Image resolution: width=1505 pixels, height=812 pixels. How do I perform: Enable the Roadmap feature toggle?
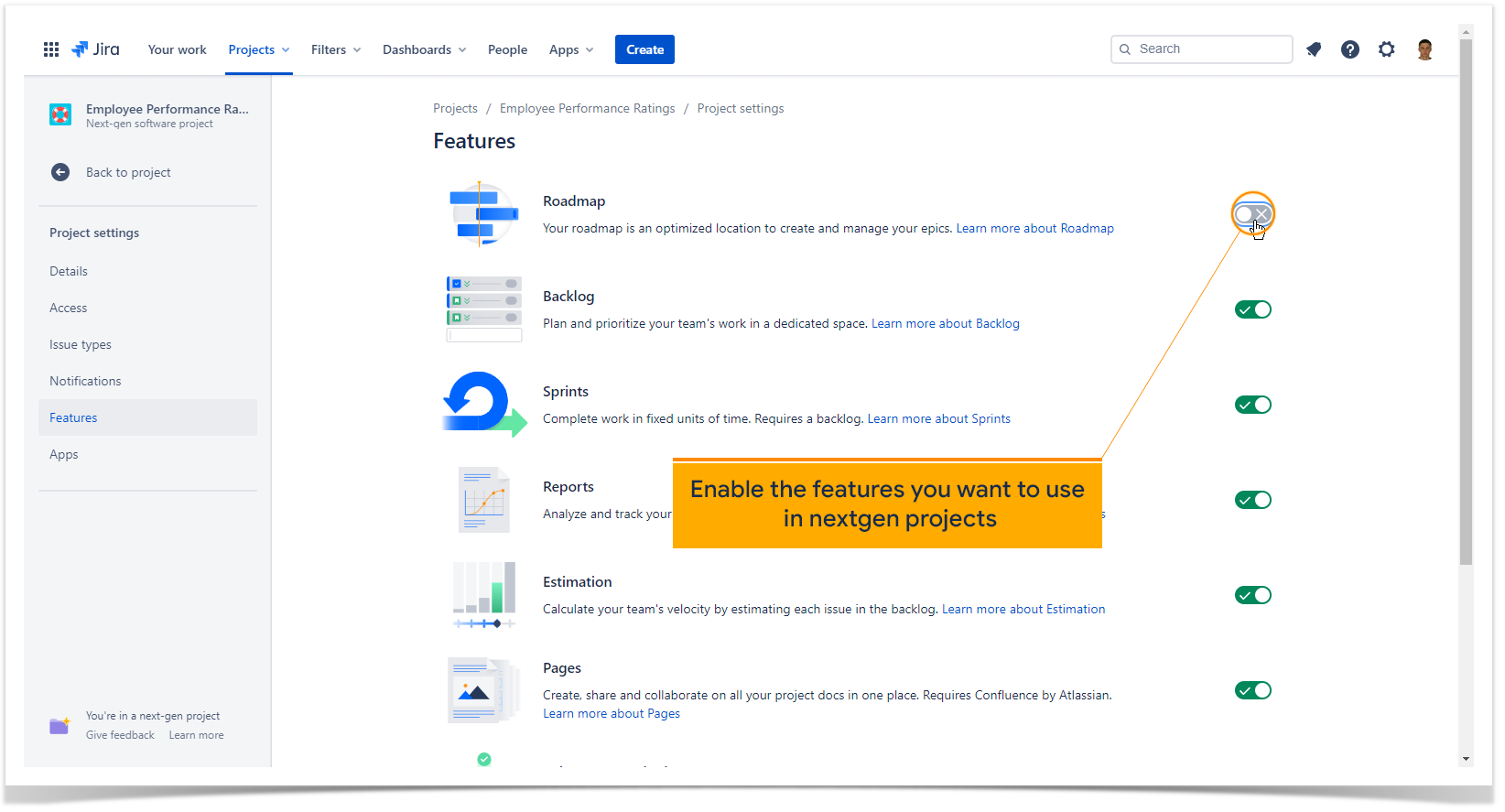[x=1252, y=214]
